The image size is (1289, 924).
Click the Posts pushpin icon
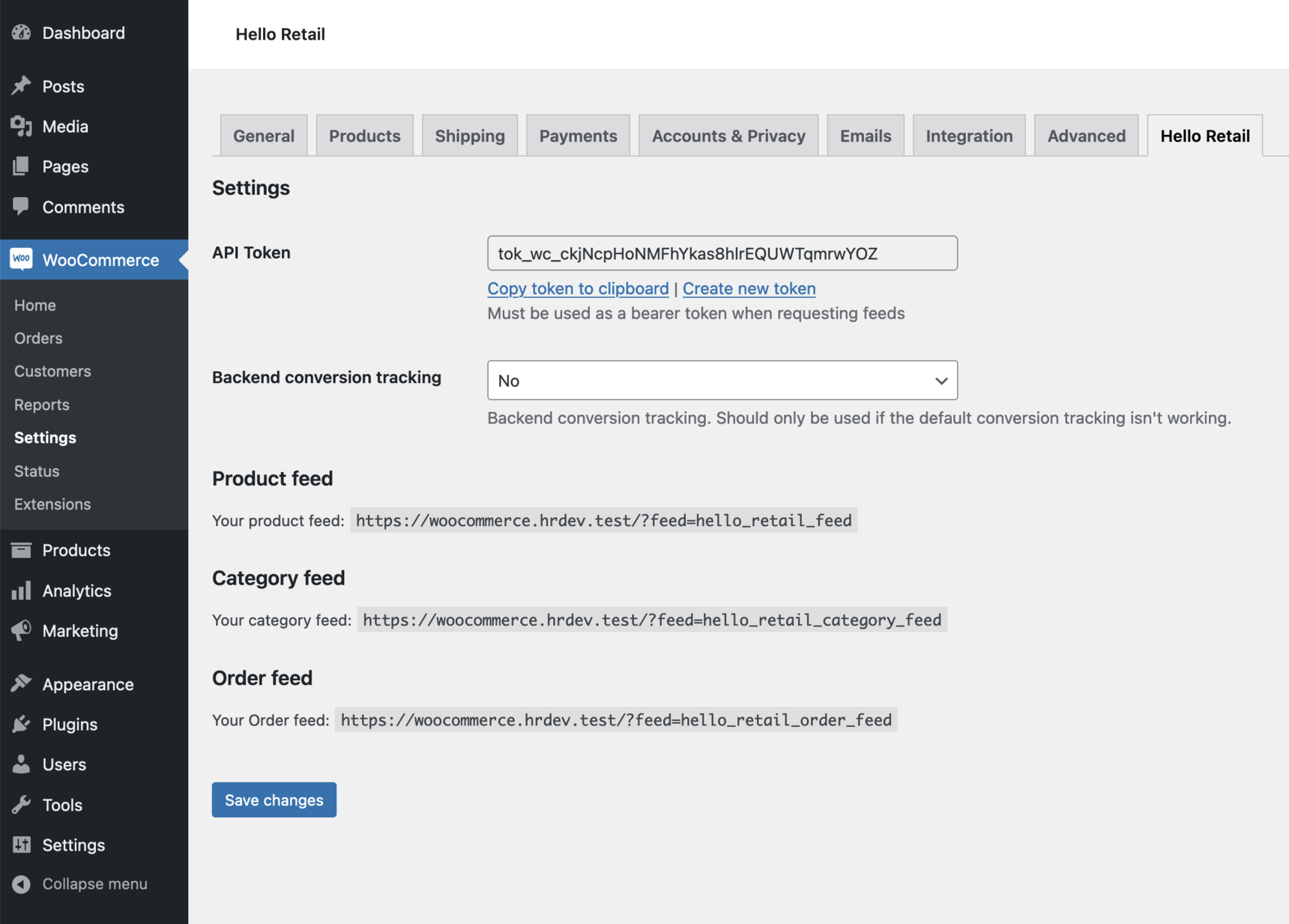pos(21,86)
